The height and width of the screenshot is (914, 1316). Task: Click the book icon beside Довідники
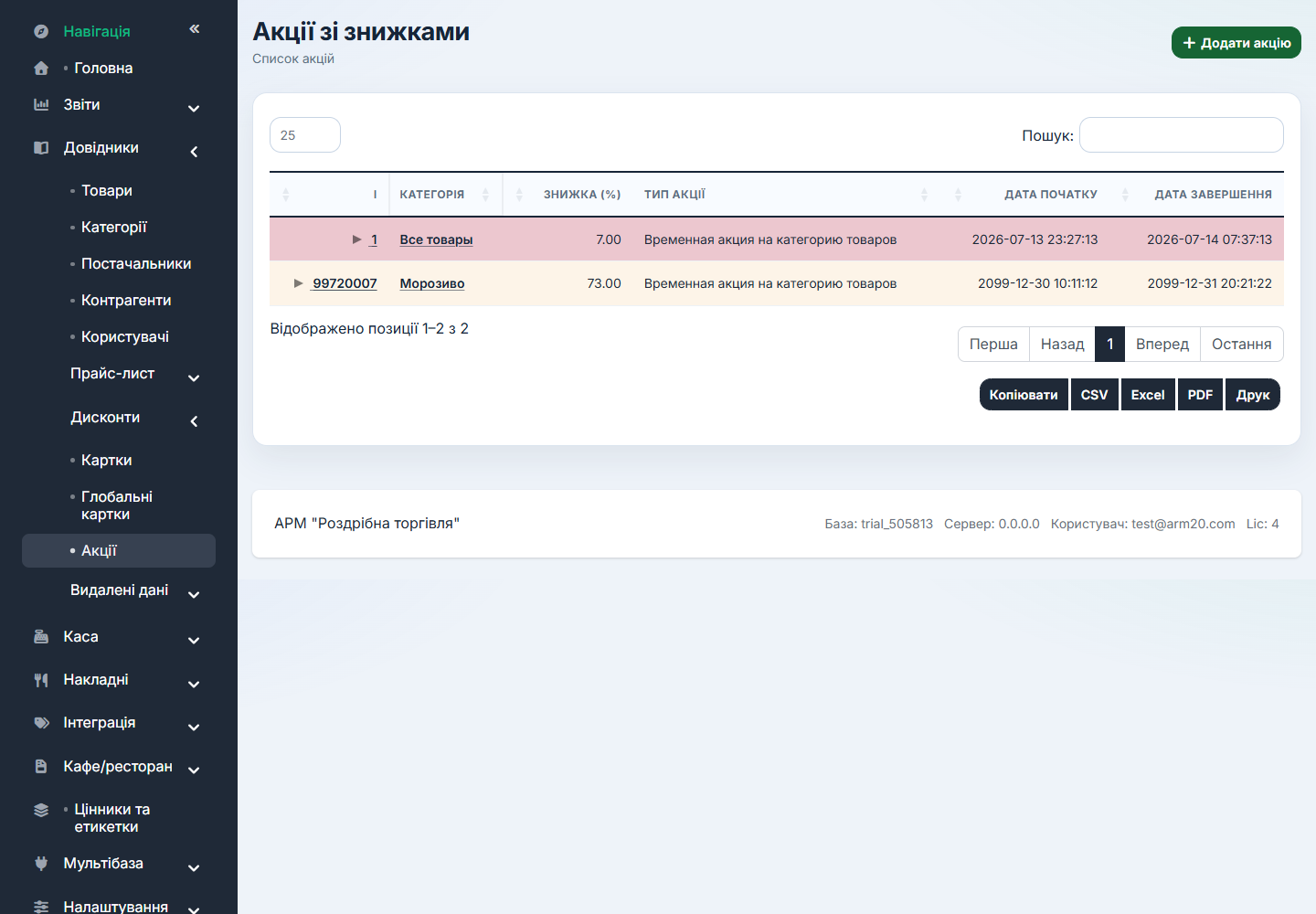coord(41,147)
